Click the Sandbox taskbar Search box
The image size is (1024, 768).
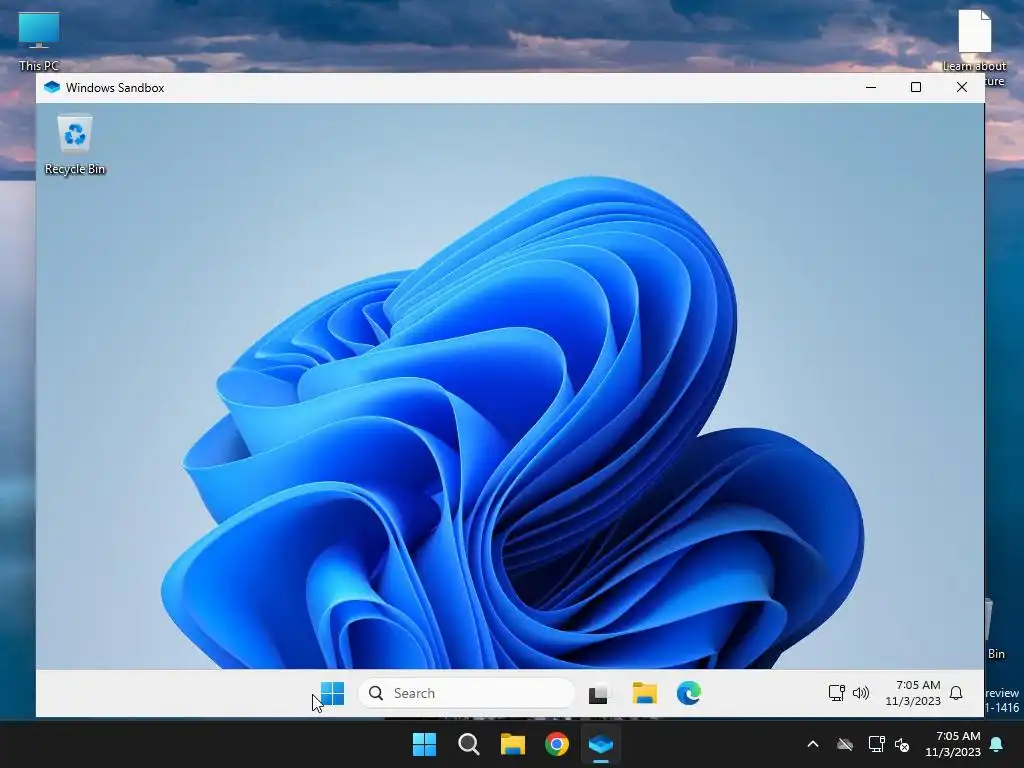coord(466,693)
